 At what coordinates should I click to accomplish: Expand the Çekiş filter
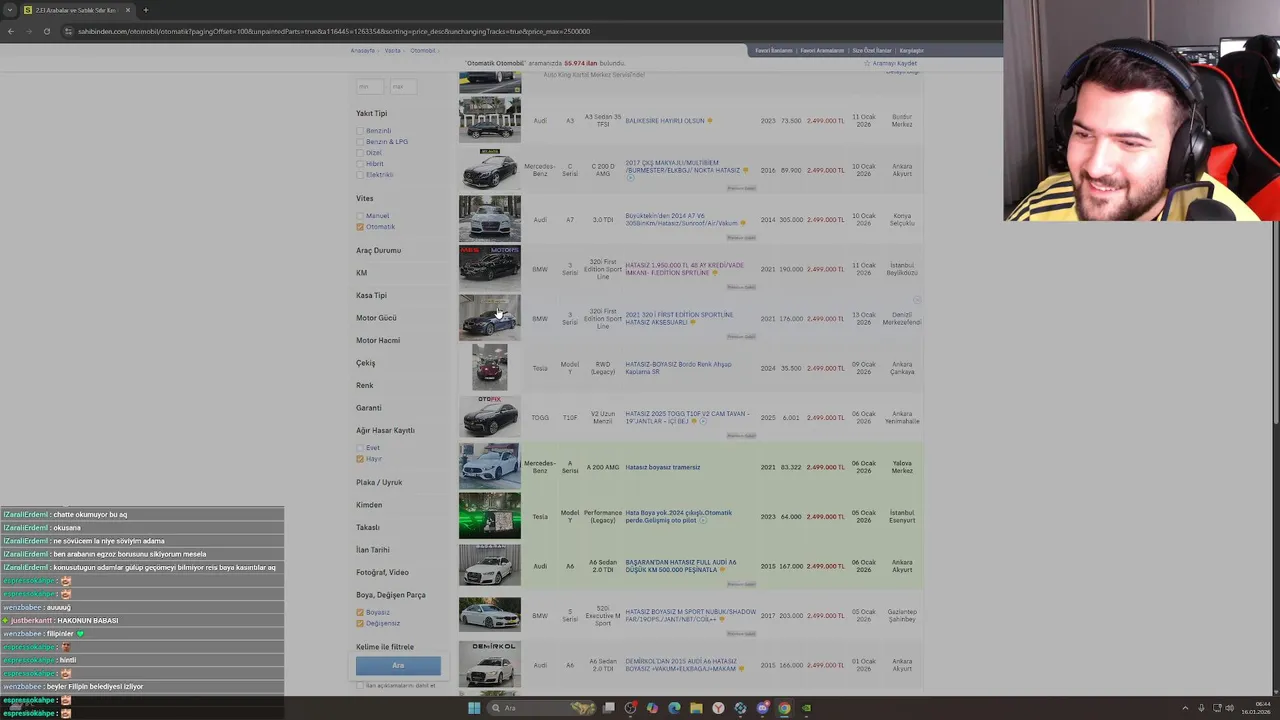[366, 363]
